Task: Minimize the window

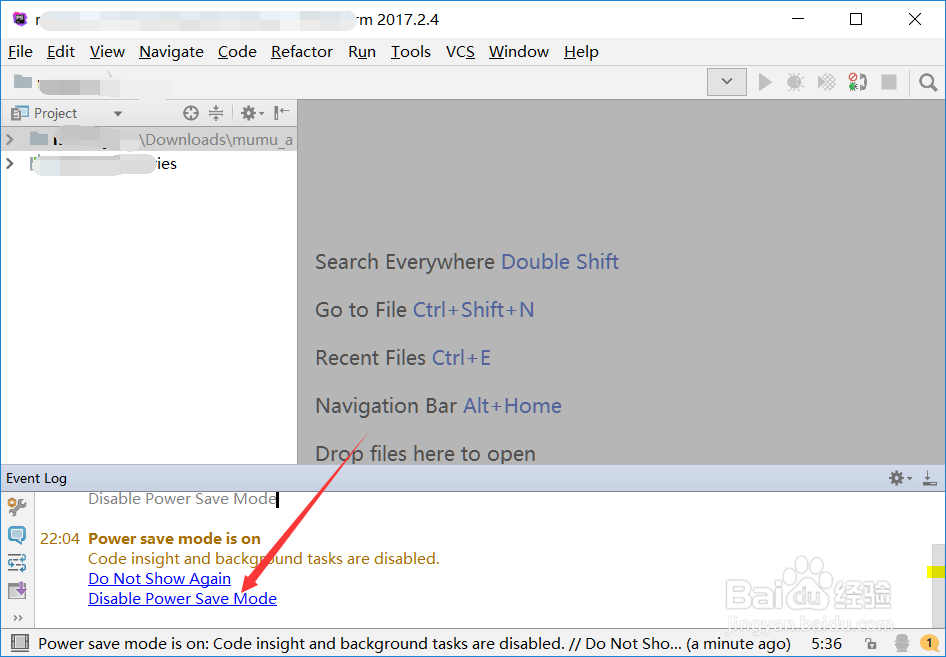Action: 798,19
